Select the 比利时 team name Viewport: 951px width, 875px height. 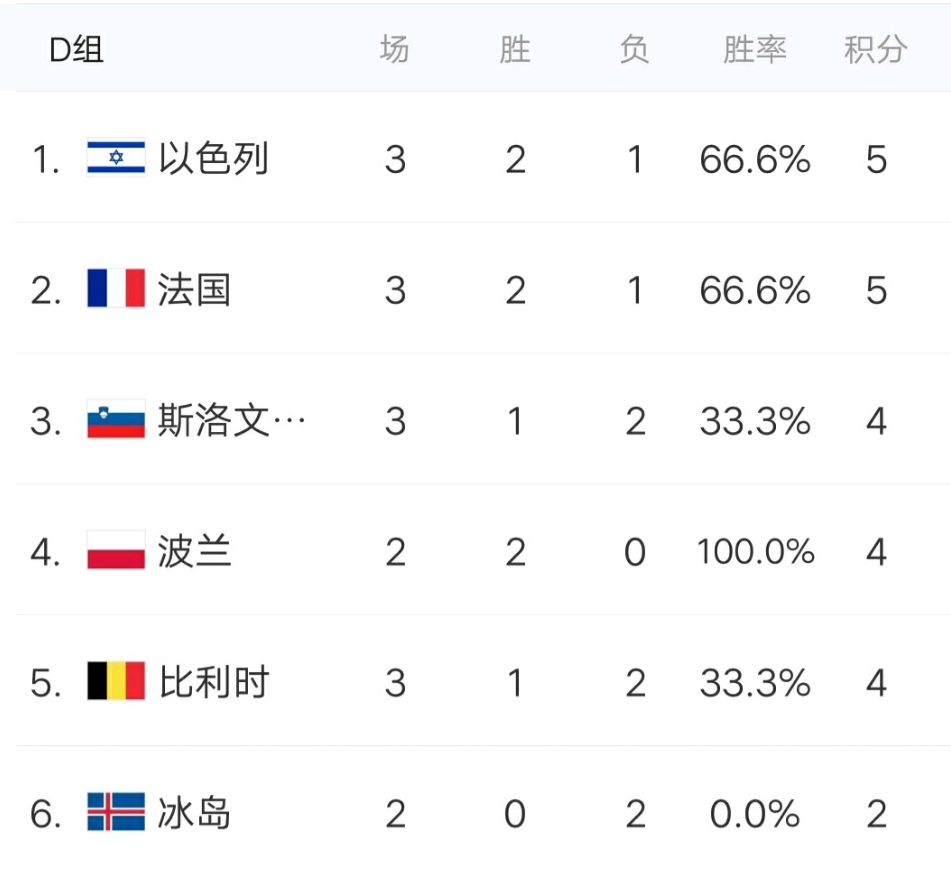coord(213,683)
